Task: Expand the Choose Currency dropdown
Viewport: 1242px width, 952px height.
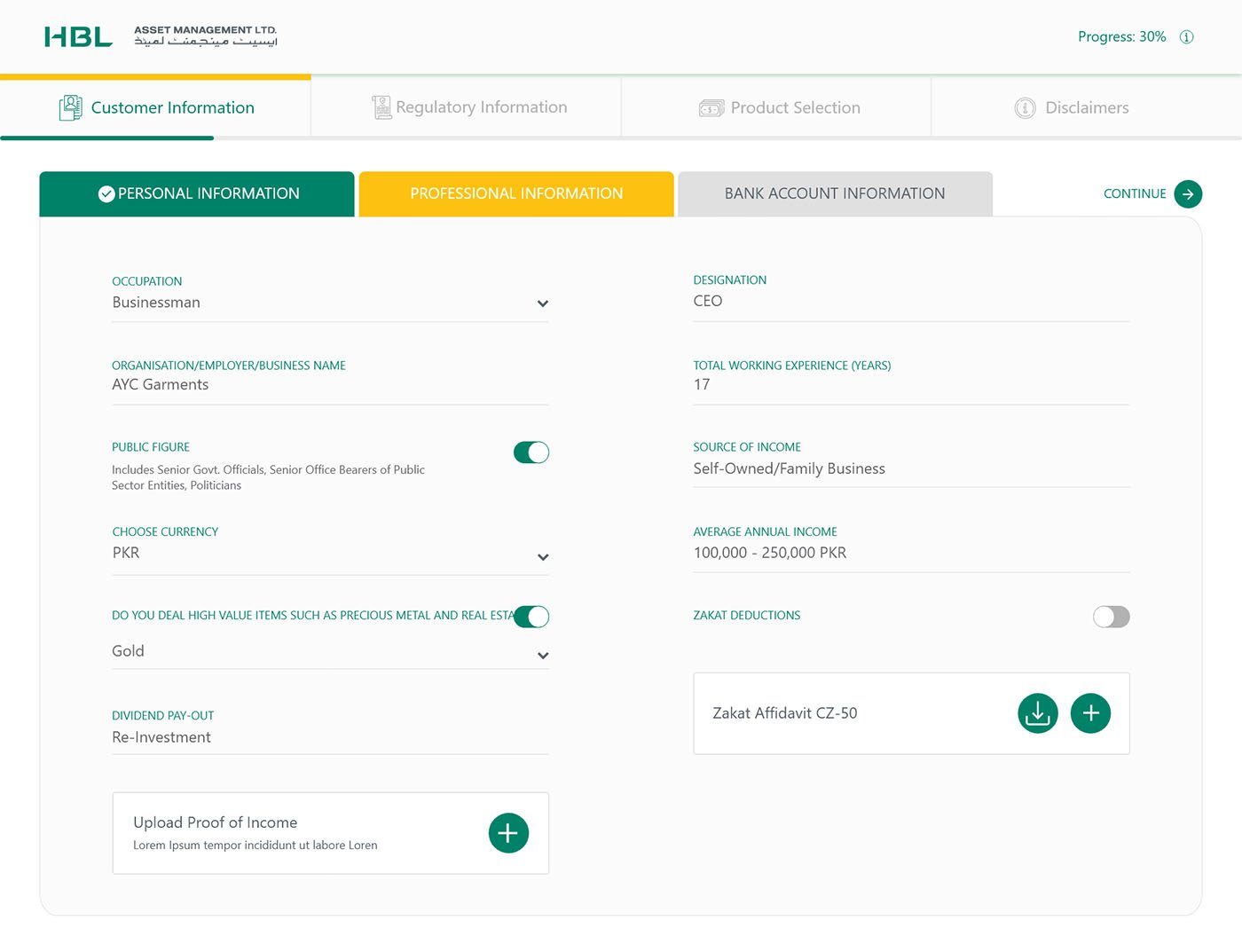Action: click(x=543, y=557)
